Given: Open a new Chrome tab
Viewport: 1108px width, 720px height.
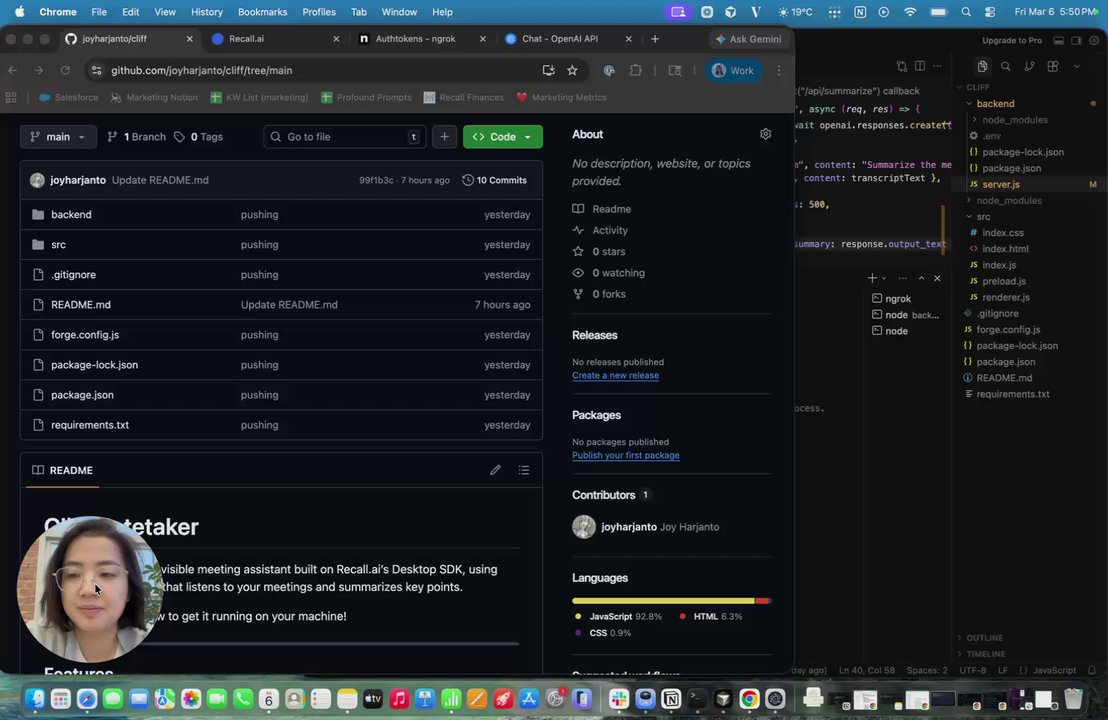Looking at the screenshot, I should [x=655, y=39].
